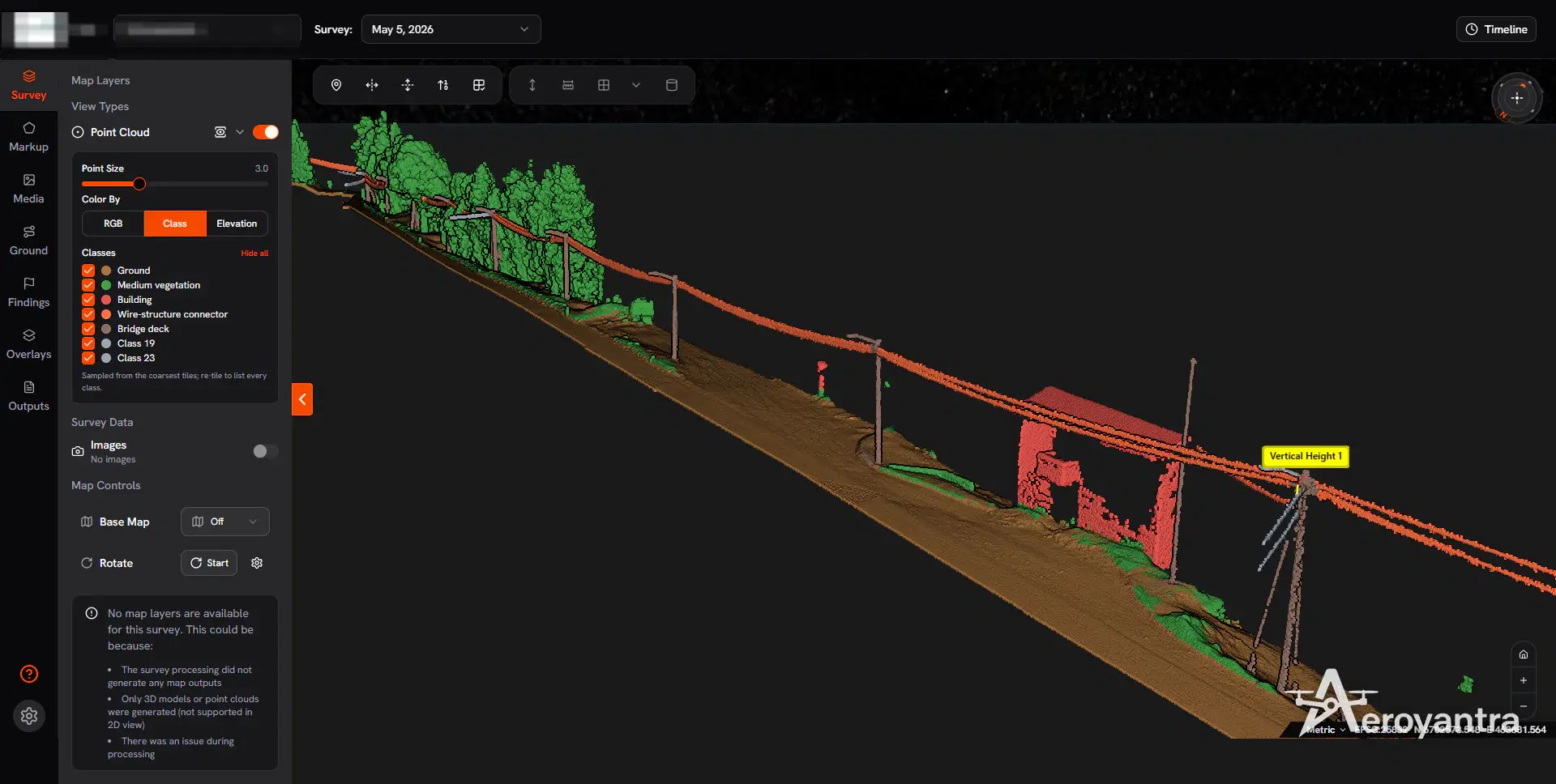Select the ruler distance measure tool

click(568, 85)
